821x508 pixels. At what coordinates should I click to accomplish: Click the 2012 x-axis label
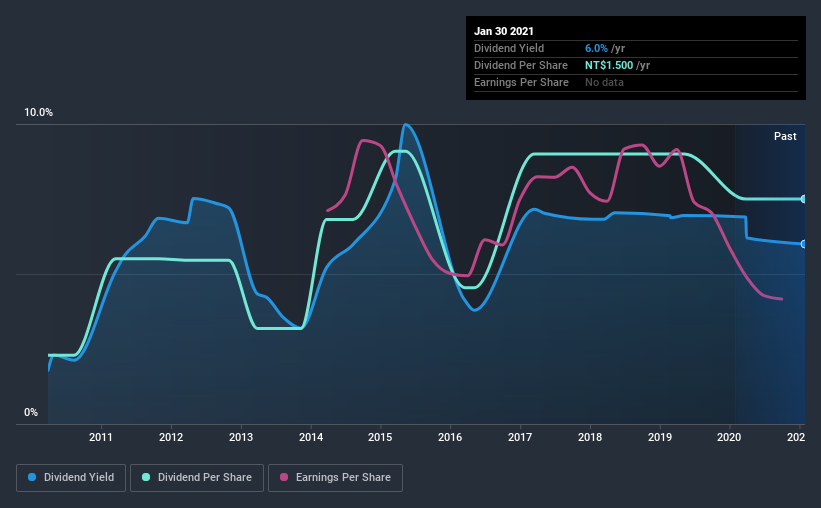tap(171, 437)
